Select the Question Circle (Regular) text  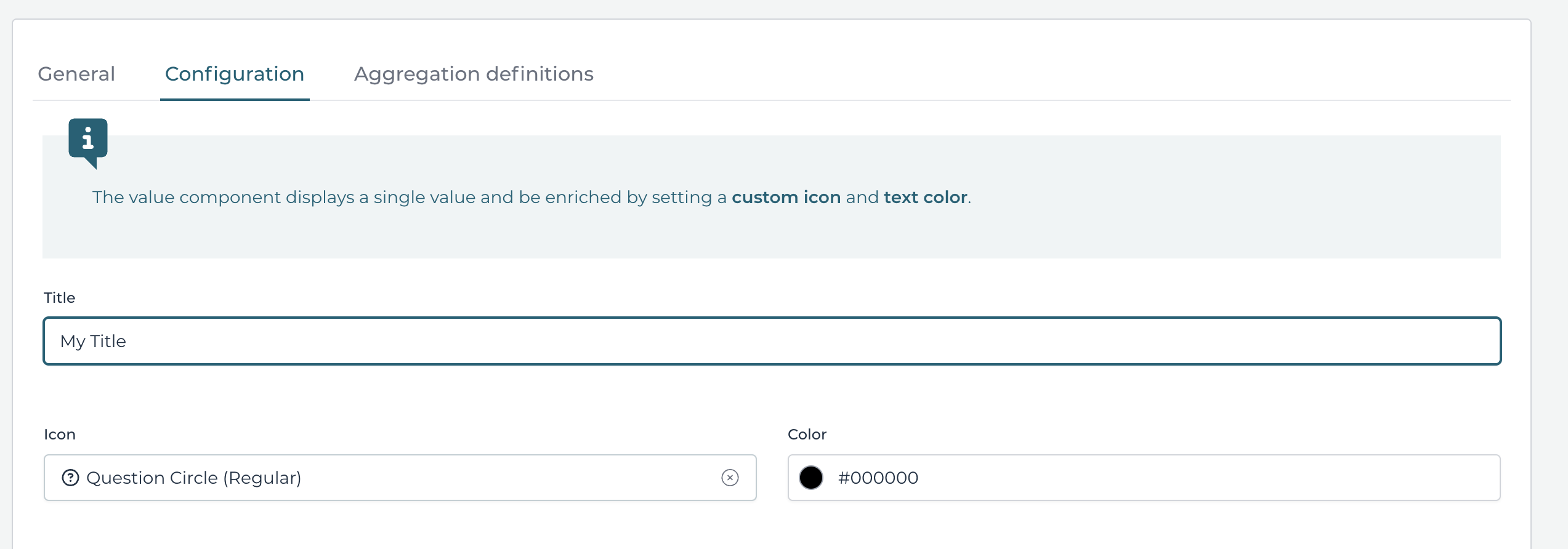coord(195,477)
